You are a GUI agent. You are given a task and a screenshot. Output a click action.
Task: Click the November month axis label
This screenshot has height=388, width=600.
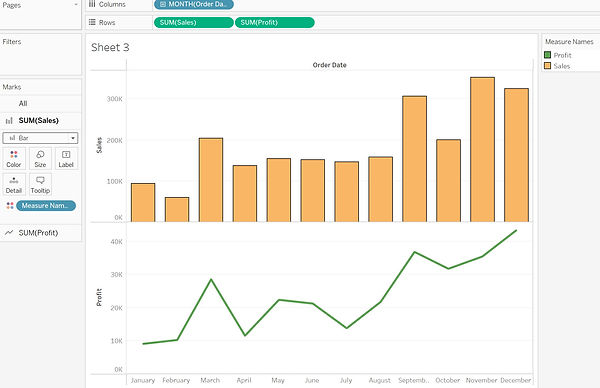(x=481, y=380)
